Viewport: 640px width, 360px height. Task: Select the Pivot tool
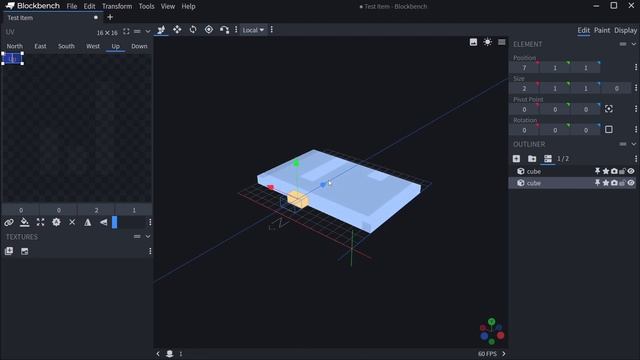[209, 30]
